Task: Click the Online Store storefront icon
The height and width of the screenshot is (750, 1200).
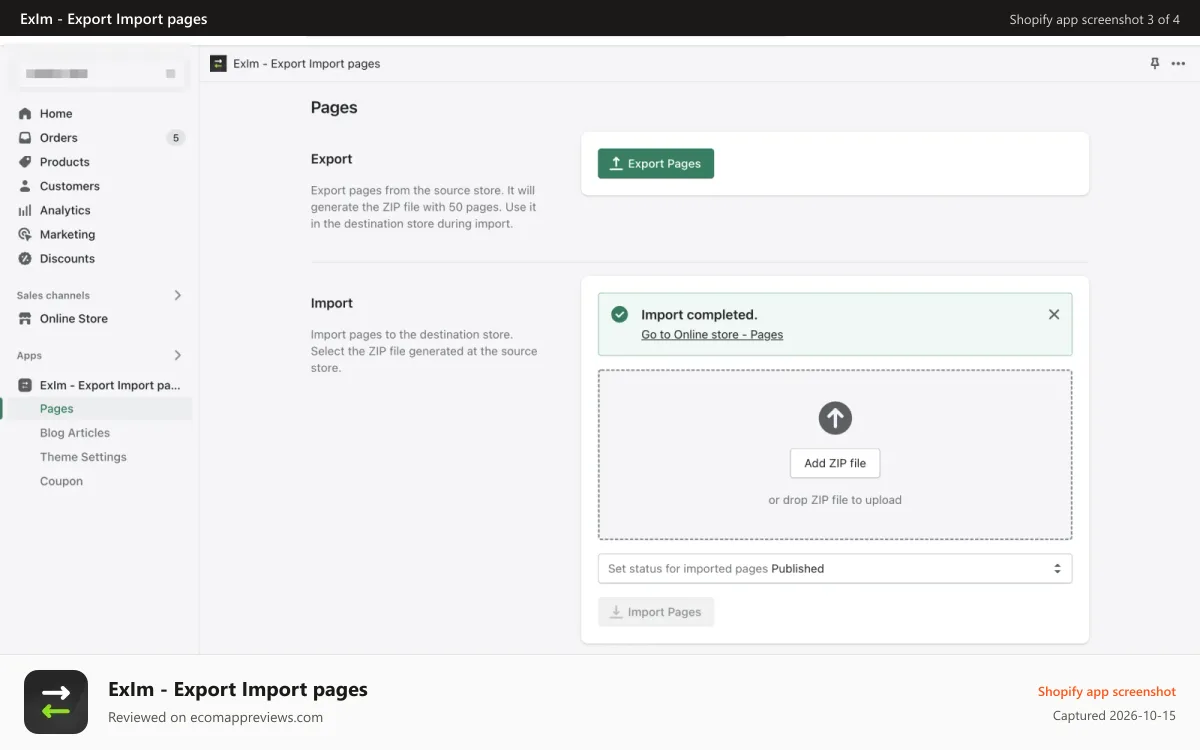Action: 25,319
